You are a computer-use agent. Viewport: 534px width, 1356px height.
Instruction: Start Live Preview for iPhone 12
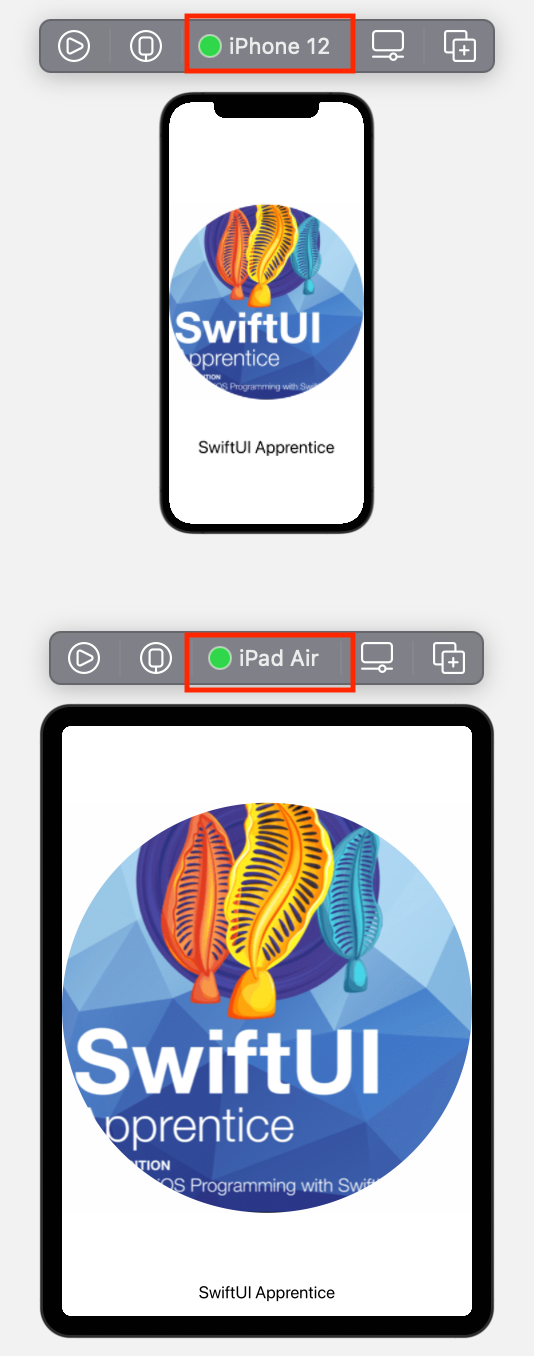74,46
